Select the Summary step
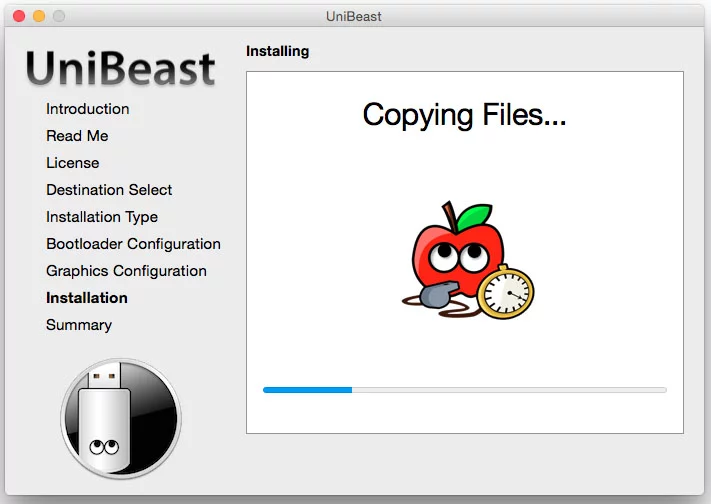The height and width of the screenshot is (504, 711). pyautogui.click(x=79, y=325)
